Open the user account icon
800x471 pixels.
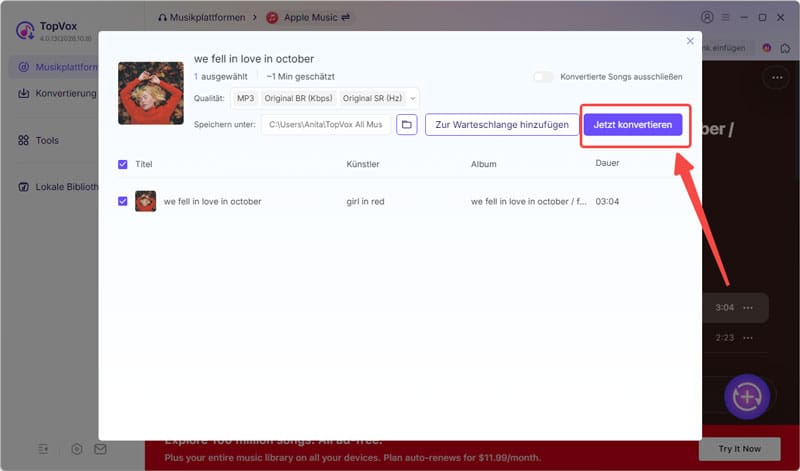pos(707,17)
